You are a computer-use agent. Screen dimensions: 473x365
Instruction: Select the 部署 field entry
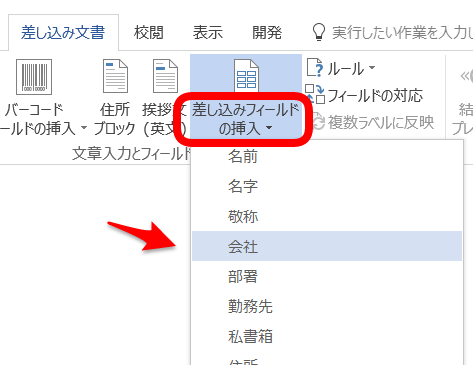pos(327,276)
